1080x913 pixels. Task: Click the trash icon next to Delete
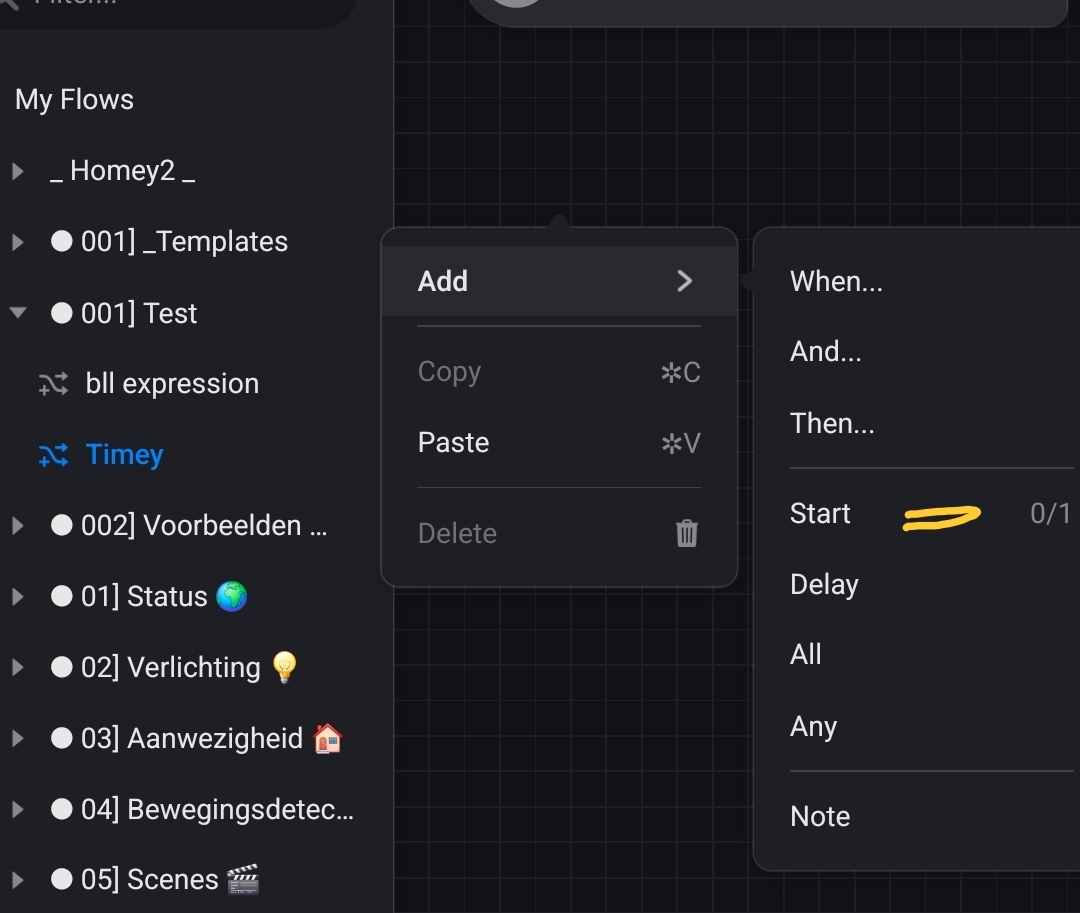point(687,533)
